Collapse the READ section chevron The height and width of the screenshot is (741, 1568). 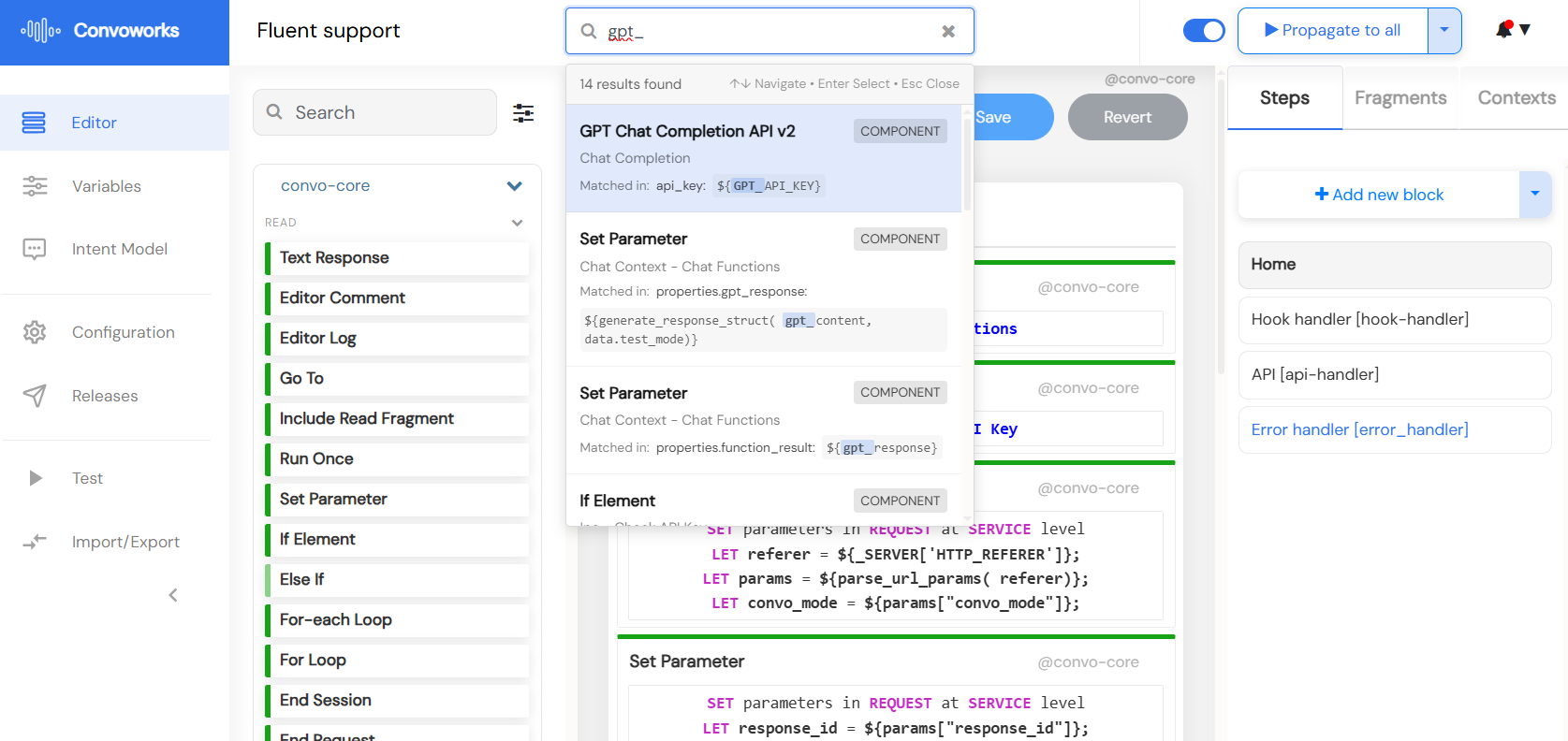coord(517,223)
